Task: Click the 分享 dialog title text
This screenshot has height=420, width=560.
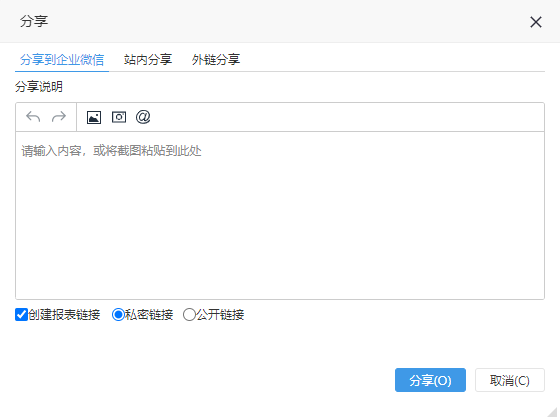Action: pos(34,21)
